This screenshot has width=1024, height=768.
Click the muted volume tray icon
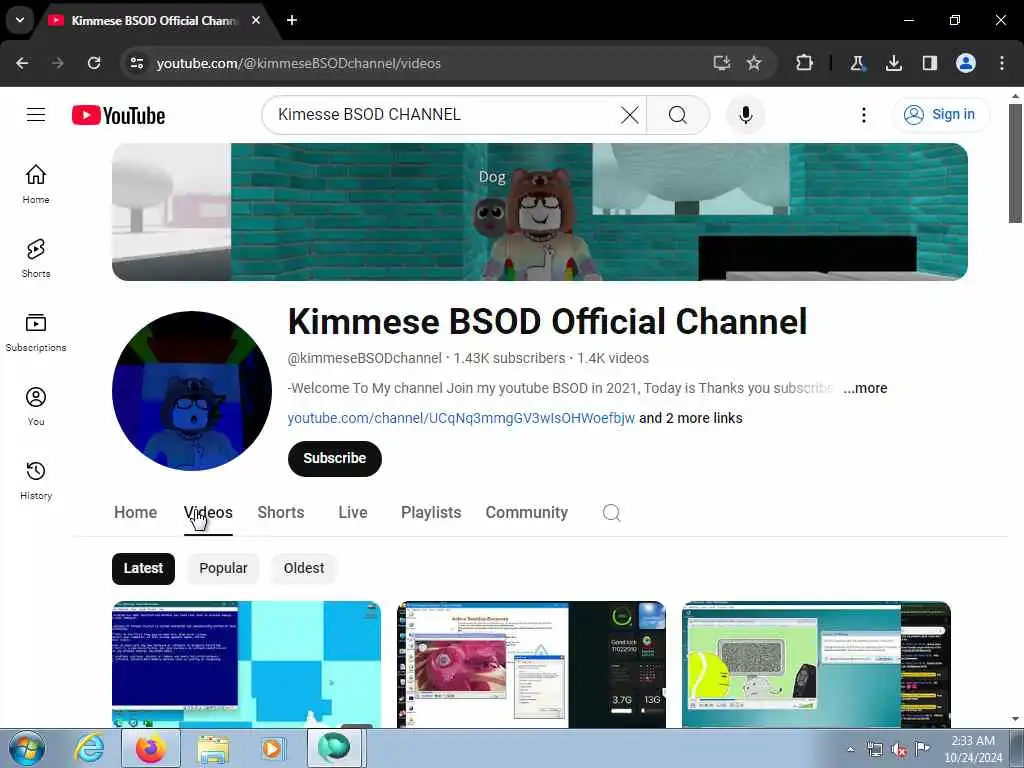[899, 750]
